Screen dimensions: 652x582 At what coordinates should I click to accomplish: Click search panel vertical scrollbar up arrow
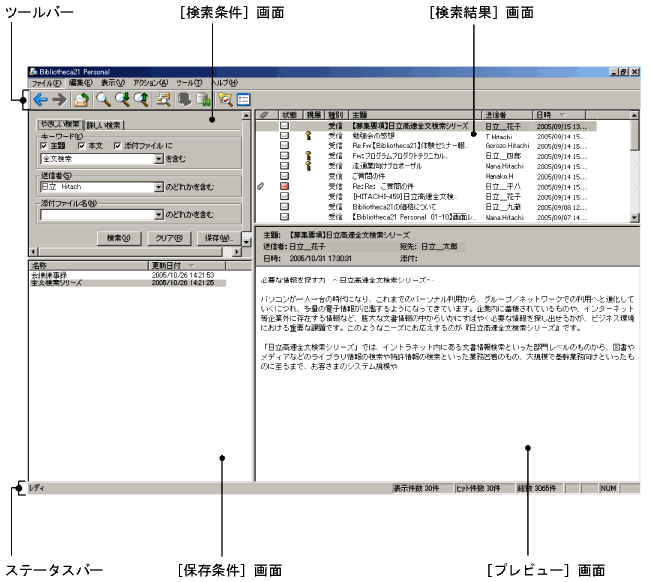pos(246,116)
